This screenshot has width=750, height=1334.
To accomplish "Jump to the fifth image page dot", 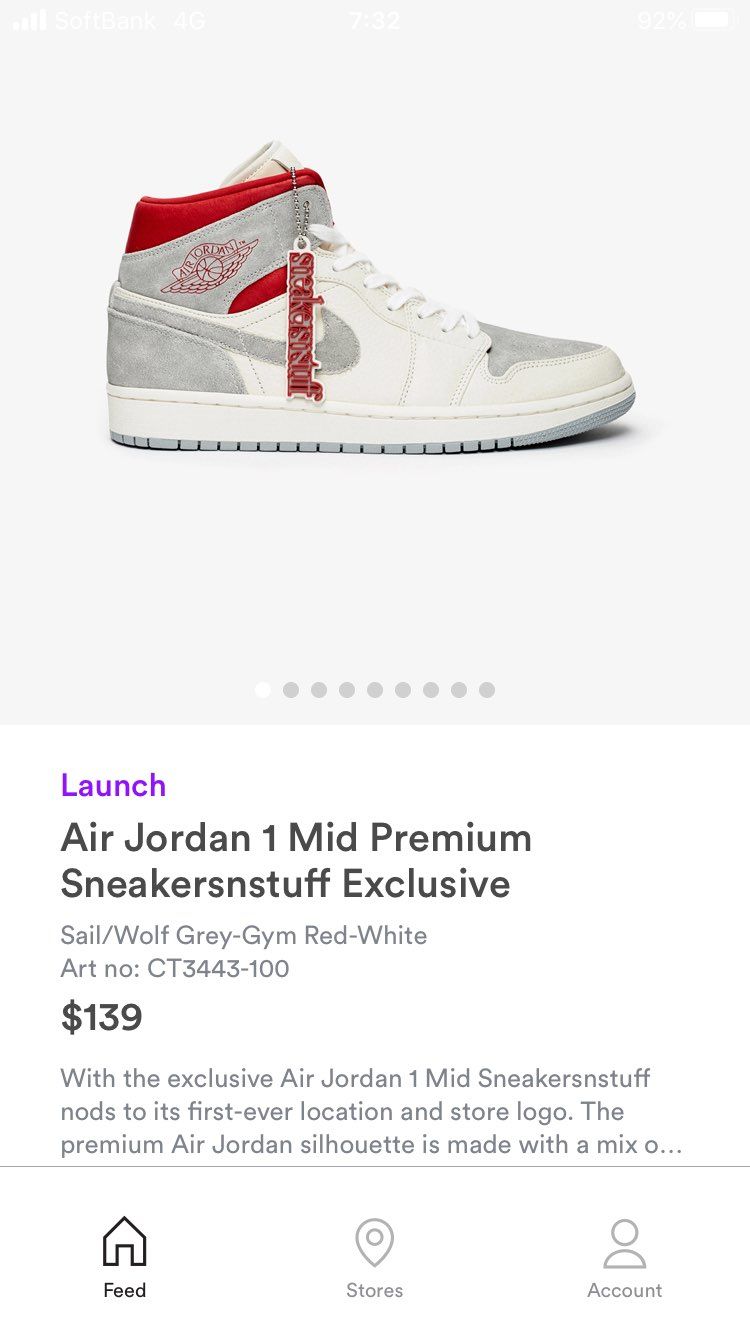I will pos(375,690).
